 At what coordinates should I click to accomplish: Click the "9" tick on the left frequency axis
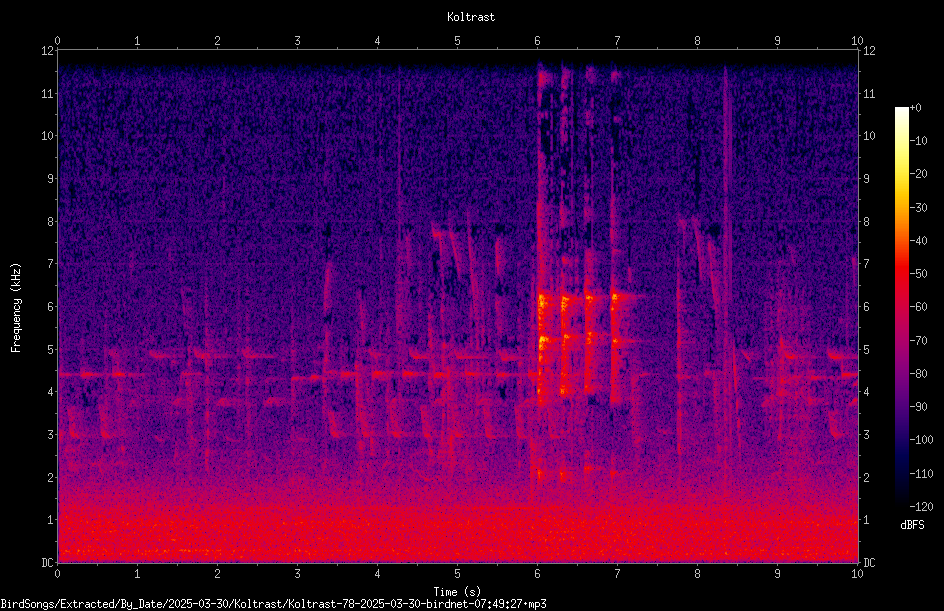50,179
